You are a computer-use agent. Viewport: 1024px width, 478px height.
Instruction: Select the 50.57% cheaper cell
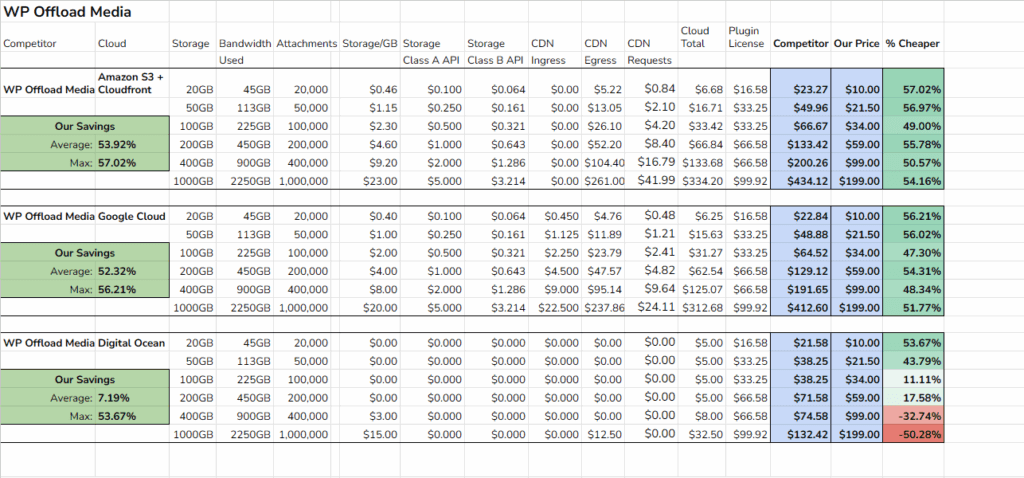click(x=913, y=163)
